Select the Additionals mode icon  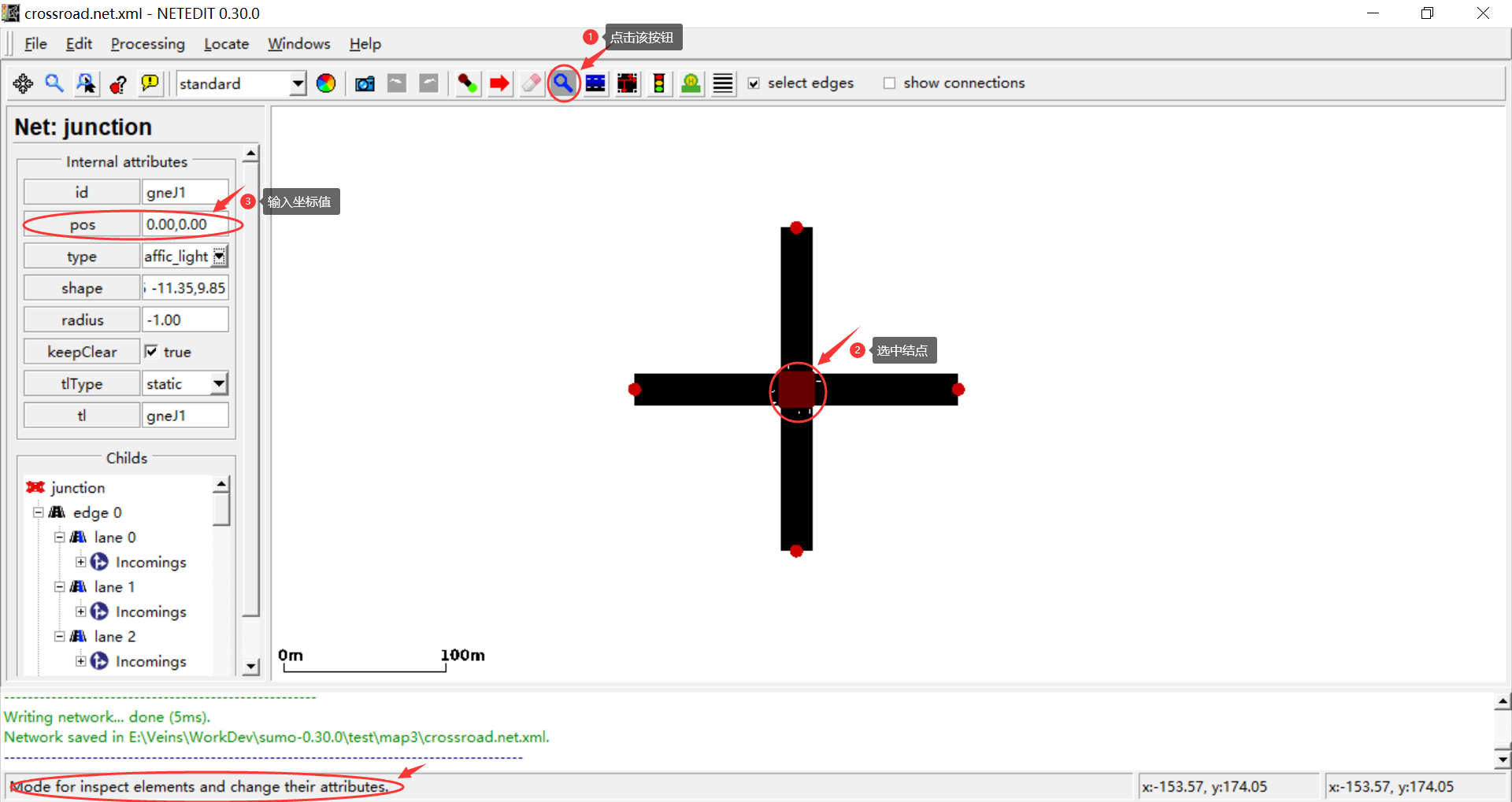click(x=691, y=83)
